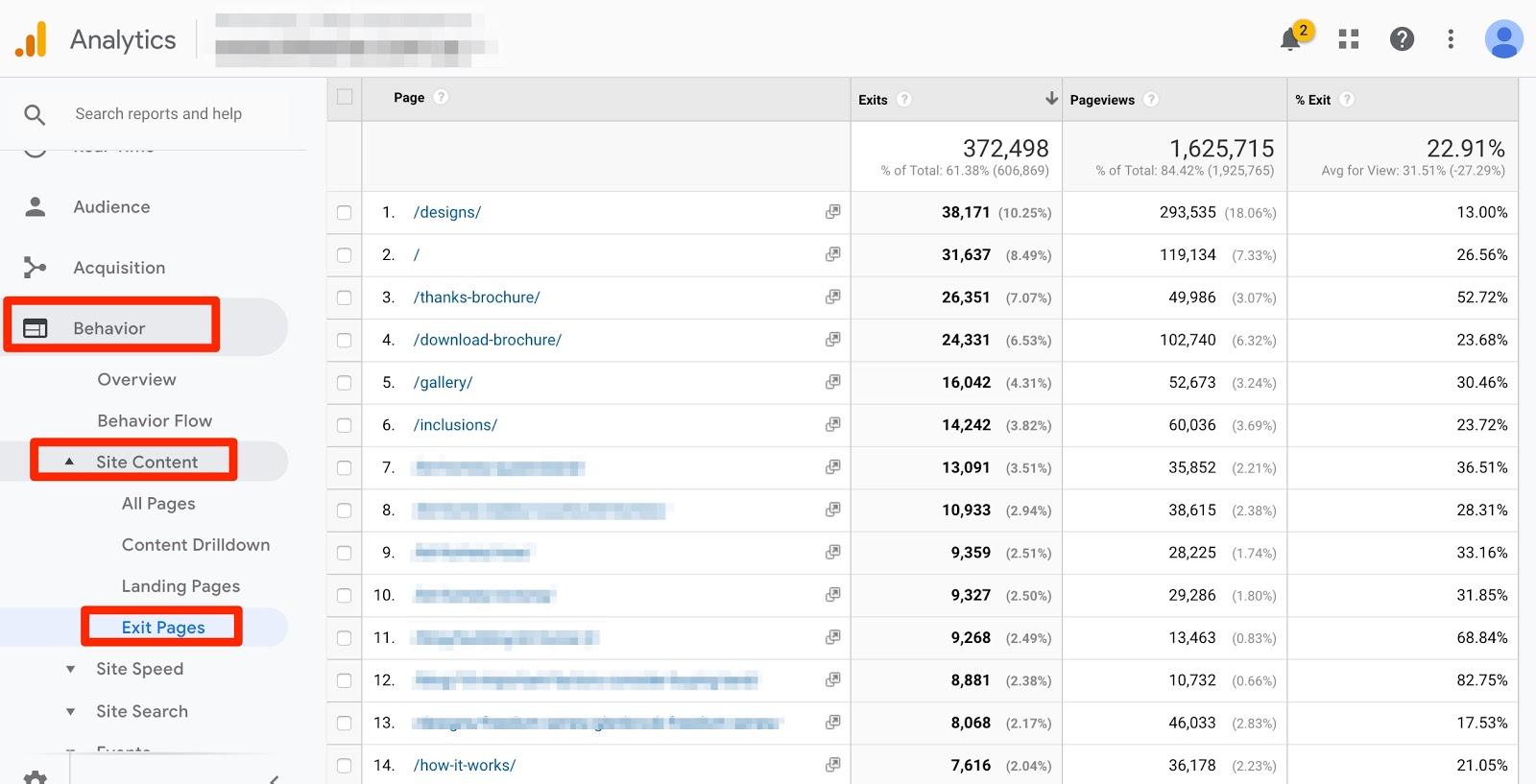The image size is (1536, 784).
Task: Open the /gallery/ page link
Action: pyautogui.click(x=444, y=382)
